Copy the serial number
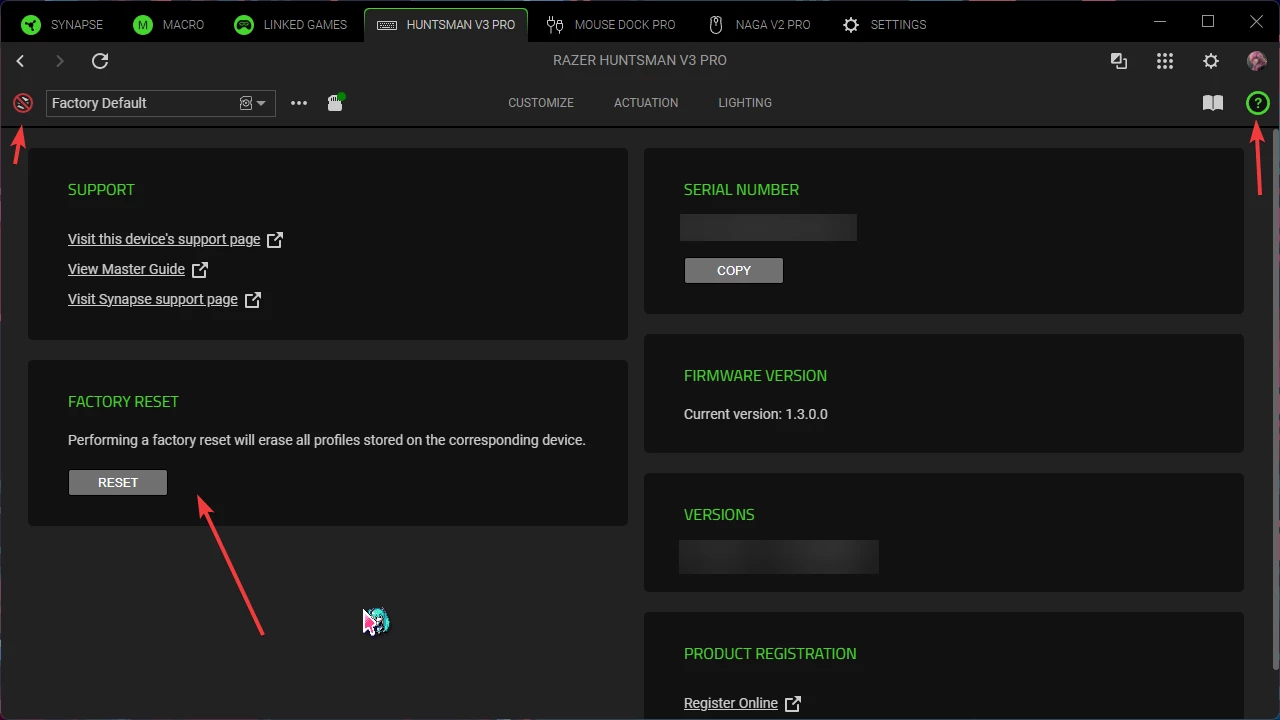1280x720 pixels. point(734,270)
